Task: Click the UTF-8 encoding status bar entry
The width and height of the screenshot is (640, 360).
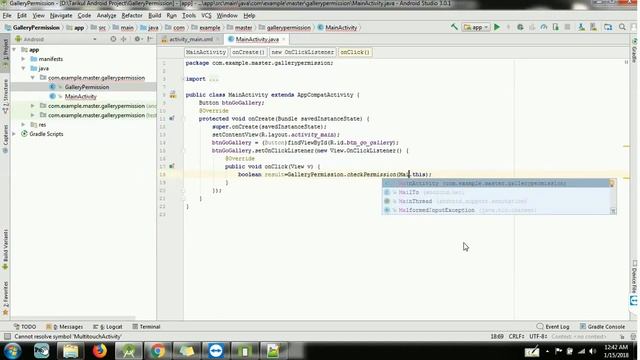Action: point(538,336)
